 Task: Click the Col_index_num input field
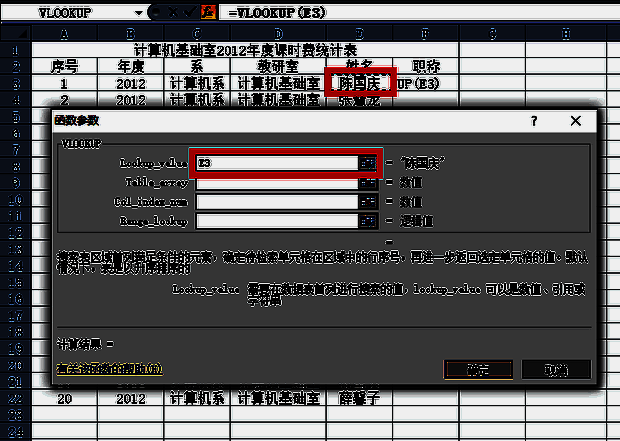coord(276,201)
